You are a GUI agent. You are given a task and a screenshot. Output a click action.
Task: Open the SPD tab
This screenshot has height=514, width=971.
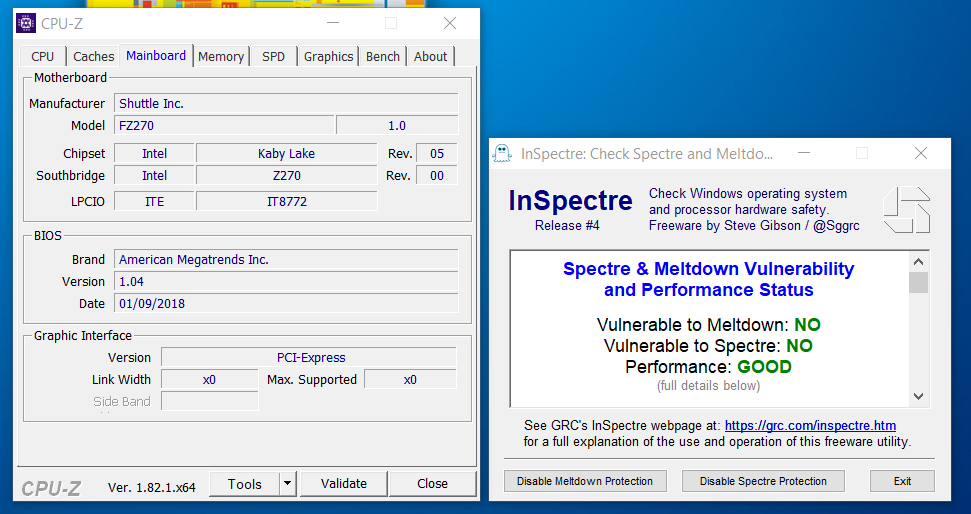273,56
